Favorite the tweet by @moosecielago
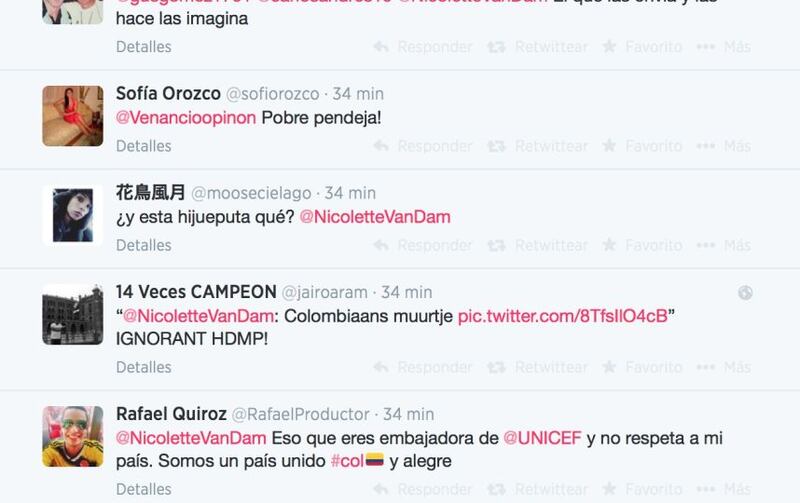Image resolution: width=800 pixels, height=503 pixels. 642,245
